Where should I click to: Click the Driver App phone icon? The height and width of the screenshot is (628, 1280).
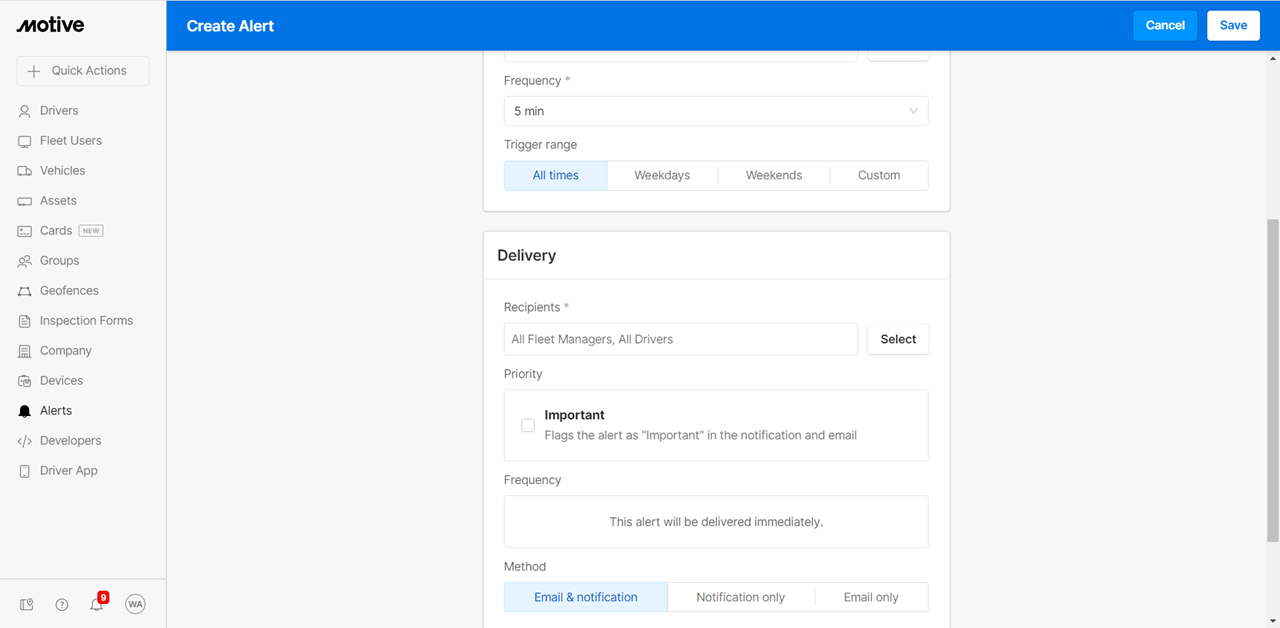click(25, 471)
